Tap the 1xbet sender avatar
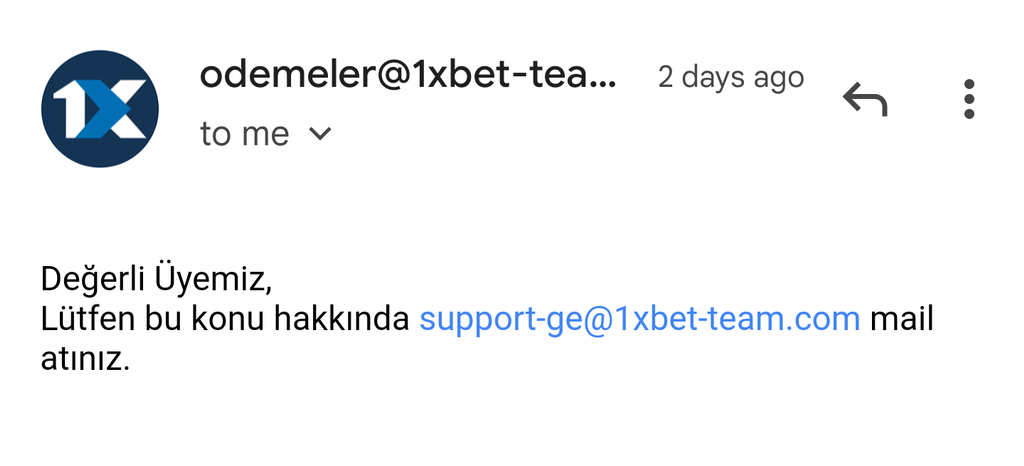The width and height of the screenshot is (1024, 466). (100, 108)
